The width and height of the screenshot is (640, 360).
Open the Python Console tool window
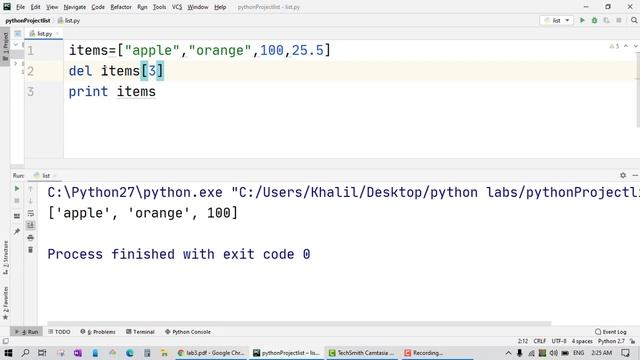188,332
